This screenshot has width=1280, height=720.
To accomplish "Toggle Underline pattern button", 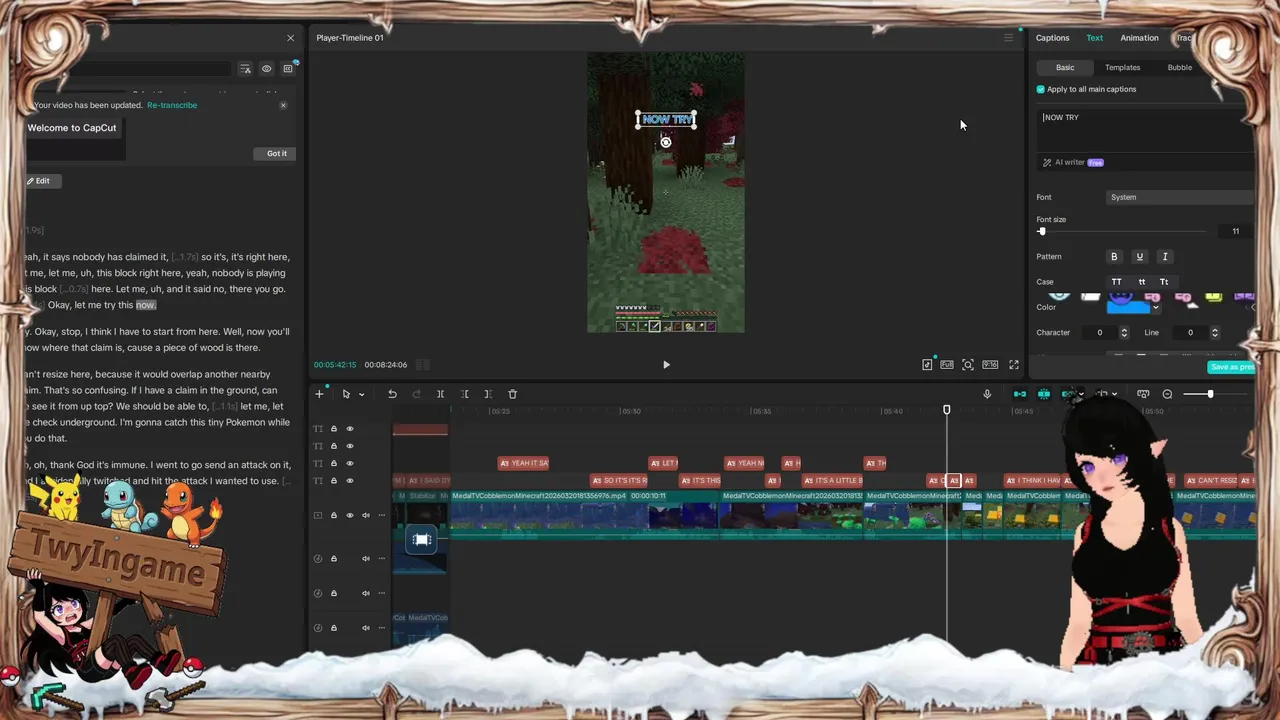I will pos(1139,257).
